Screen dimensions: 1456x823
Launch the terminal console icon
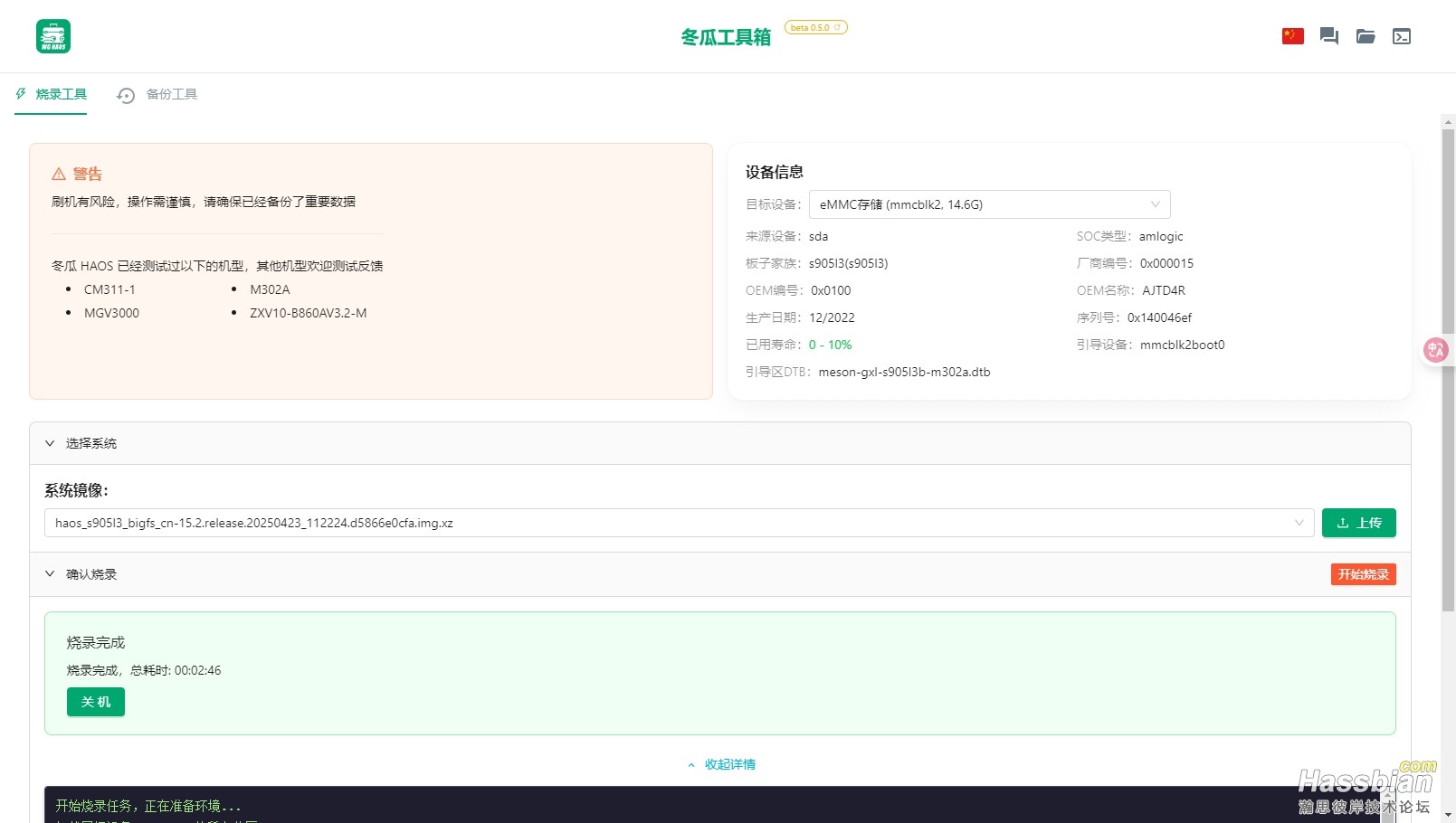coord(1402,36)
